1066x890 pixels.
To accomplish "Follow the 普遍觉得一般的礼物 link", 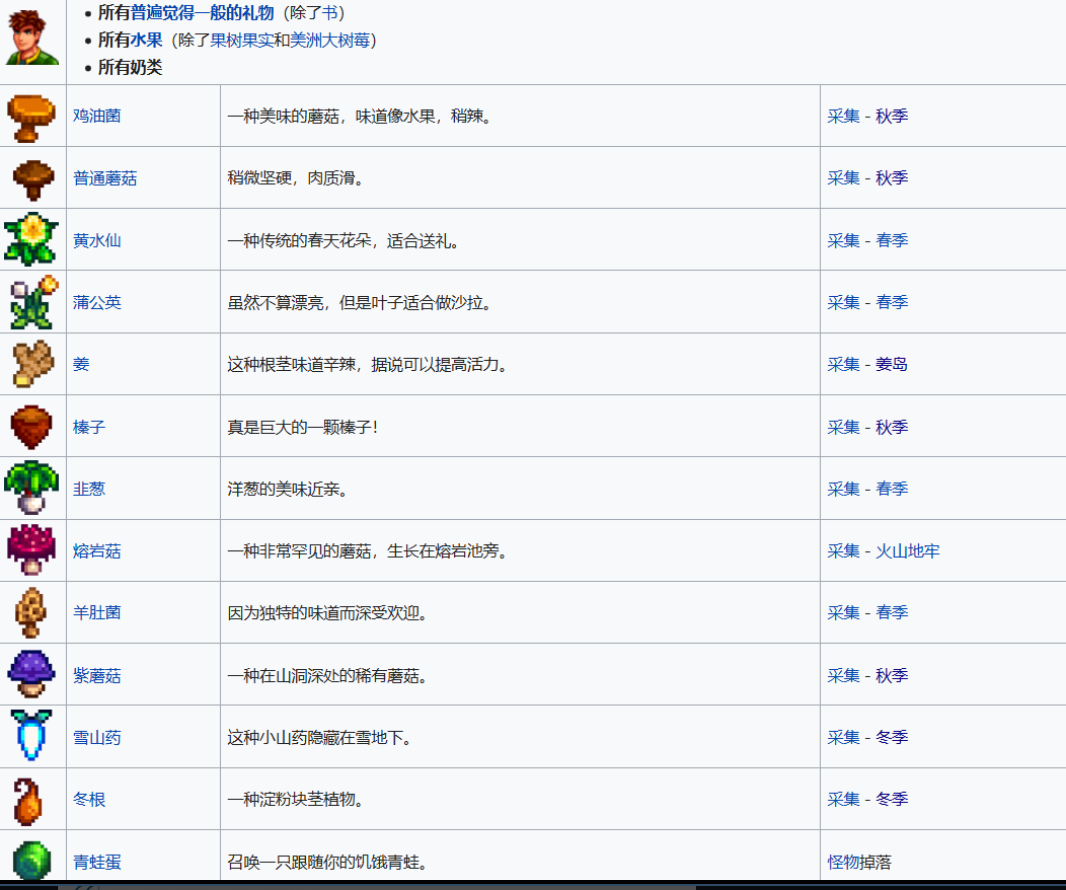I will coord(202,13).
